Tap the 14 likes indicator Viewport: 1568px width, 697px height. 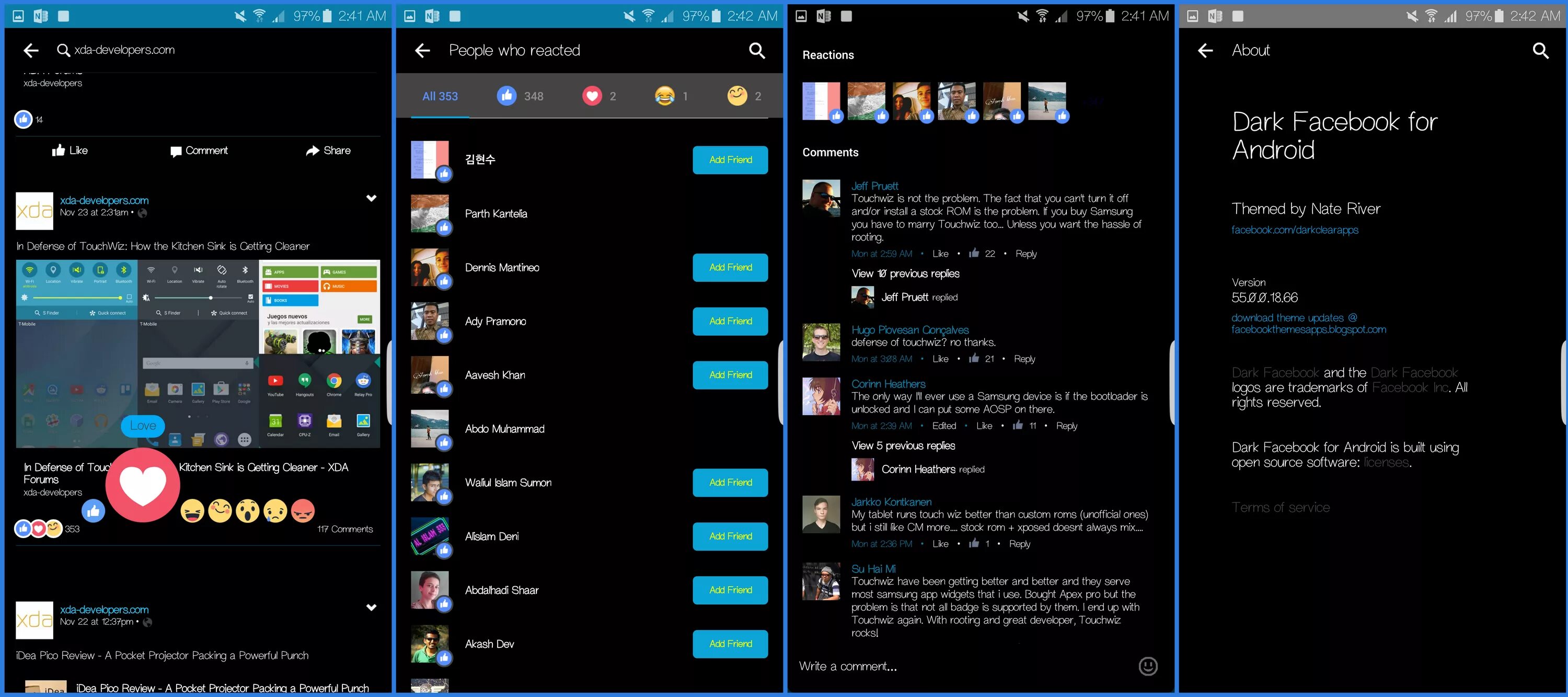click(x=29, y=119)
